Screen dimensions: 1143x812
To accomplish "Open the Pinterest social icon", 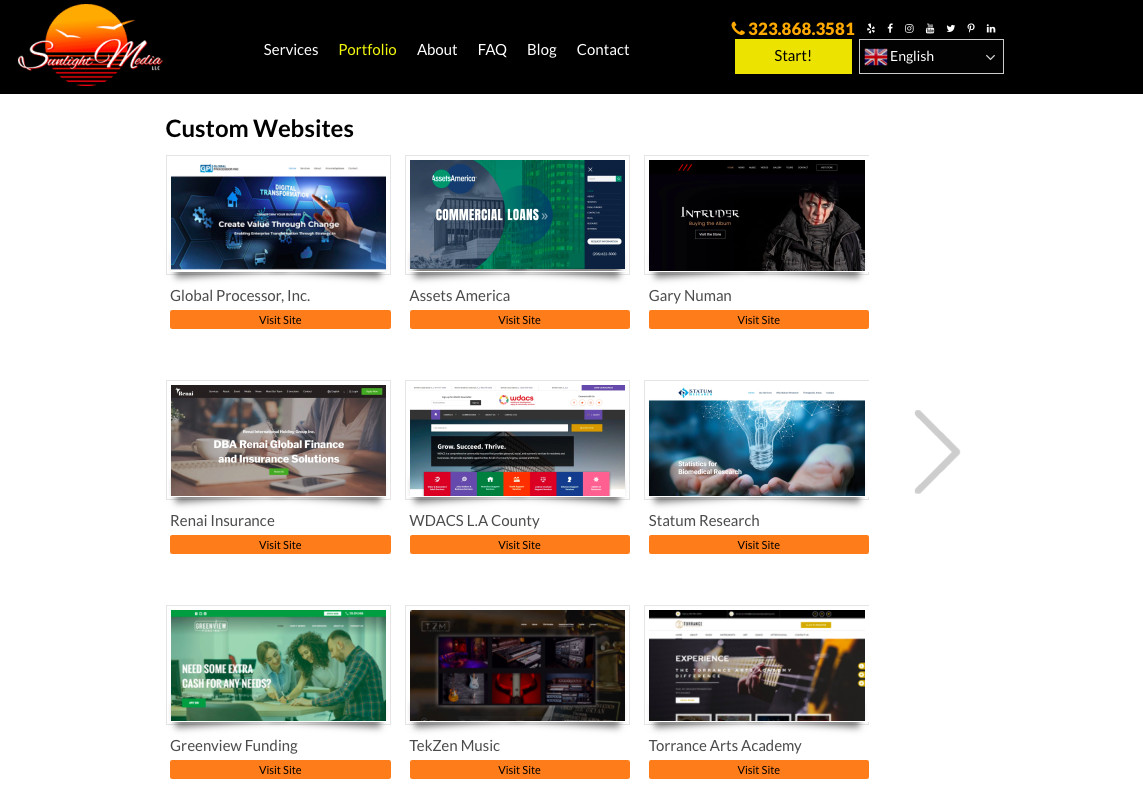I will tap(970, 28).
